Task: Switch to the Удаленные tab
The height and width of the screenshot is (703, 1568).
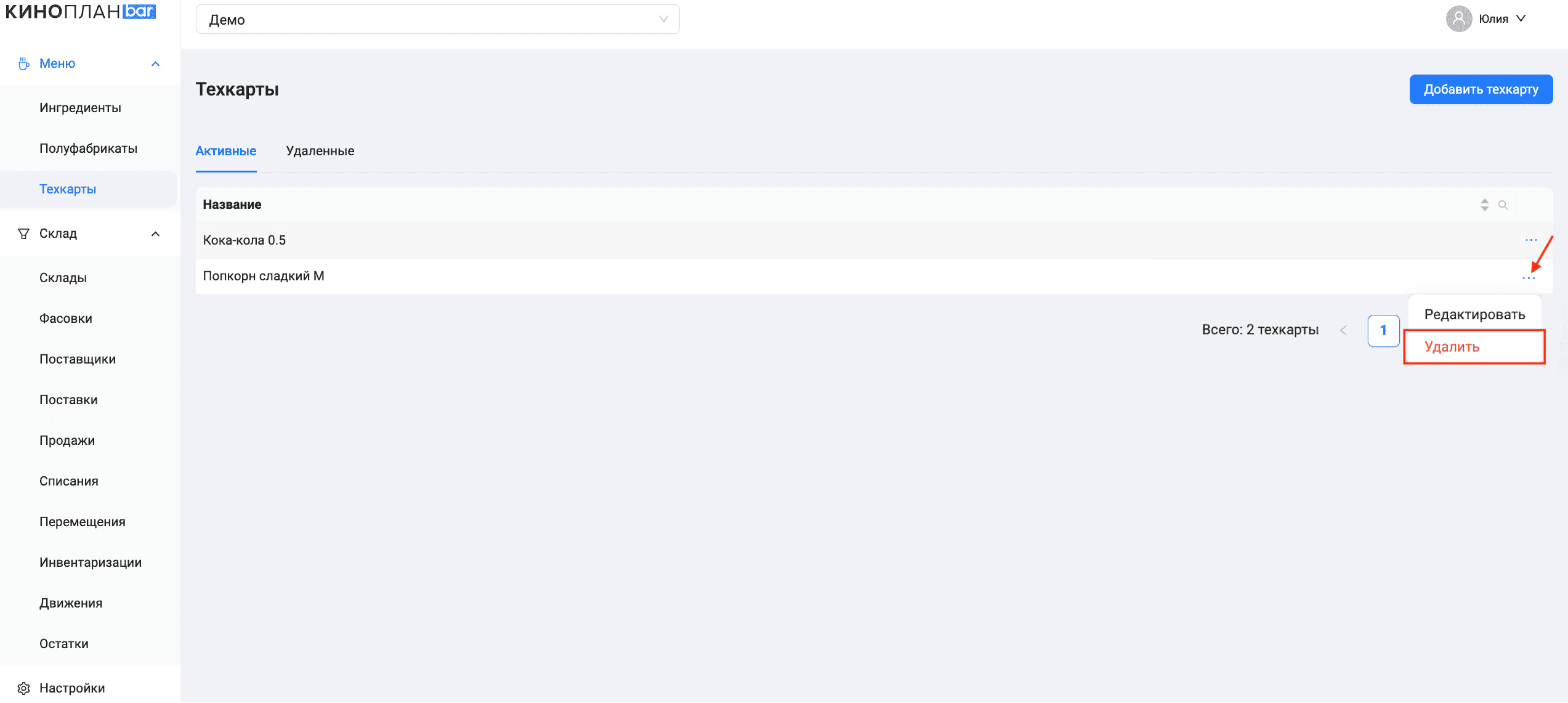Action: [320, 151]
